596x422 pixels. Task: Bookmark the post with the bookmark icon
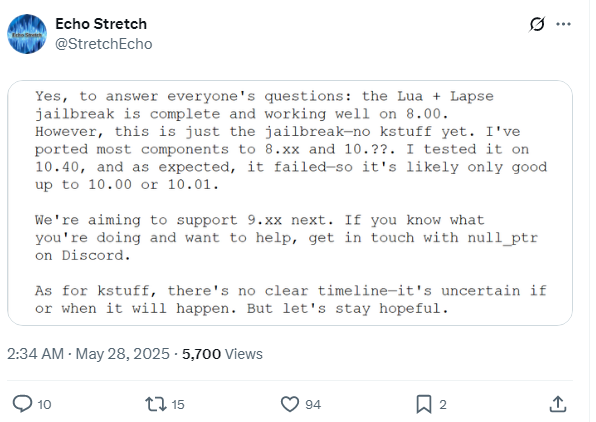pos(424,404)
